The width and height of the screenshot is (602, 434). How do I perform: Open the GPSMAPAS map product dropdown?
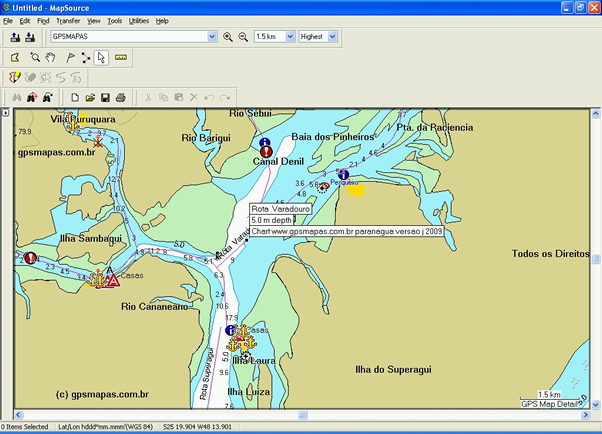click(x=211, y=37)
